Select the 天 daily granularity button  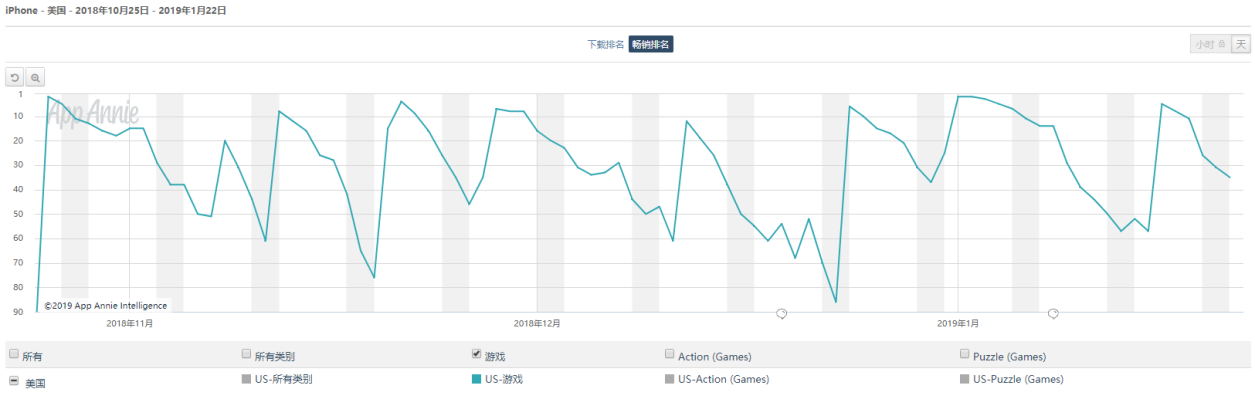[x=1240, y=44]
